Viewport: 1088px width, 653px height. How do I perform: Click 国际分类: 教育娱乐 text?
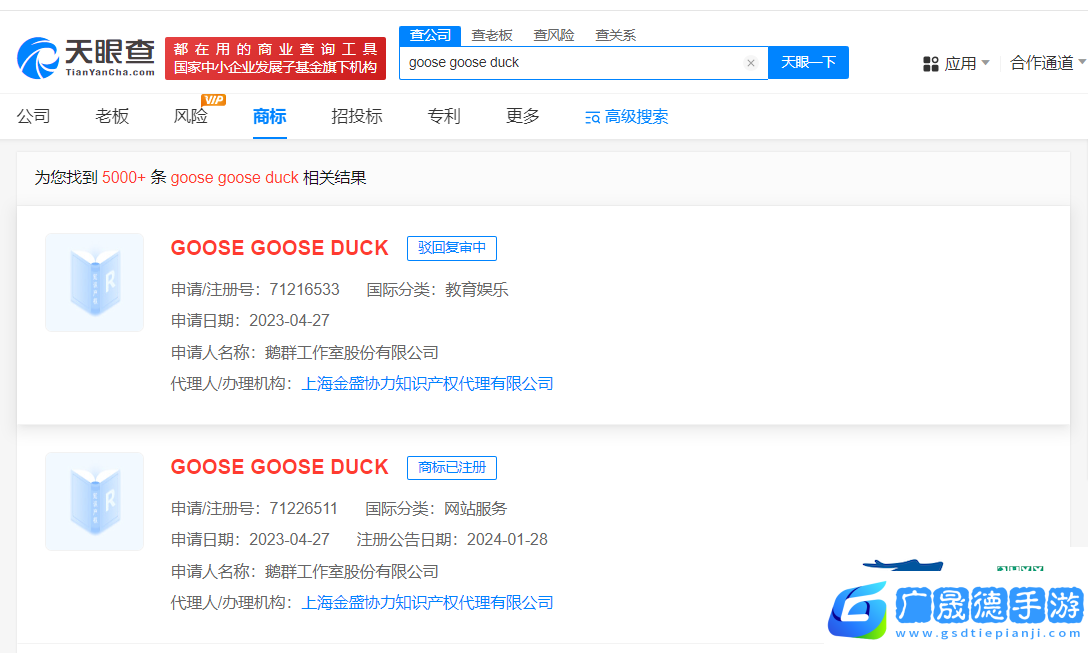(x=438, y=289)
